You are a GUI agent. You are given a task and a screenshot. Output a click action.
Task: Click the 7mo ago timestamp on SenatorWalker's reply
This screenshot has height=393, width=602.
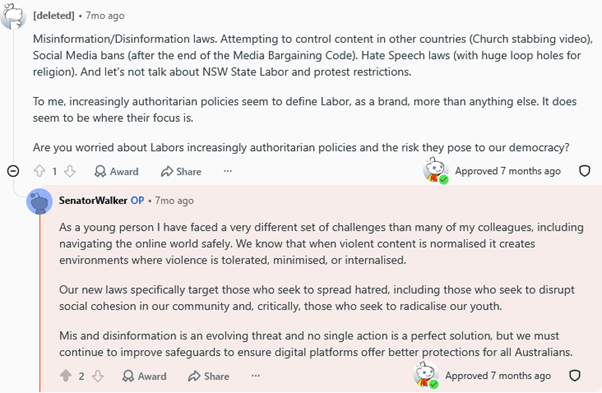(174, 200)
